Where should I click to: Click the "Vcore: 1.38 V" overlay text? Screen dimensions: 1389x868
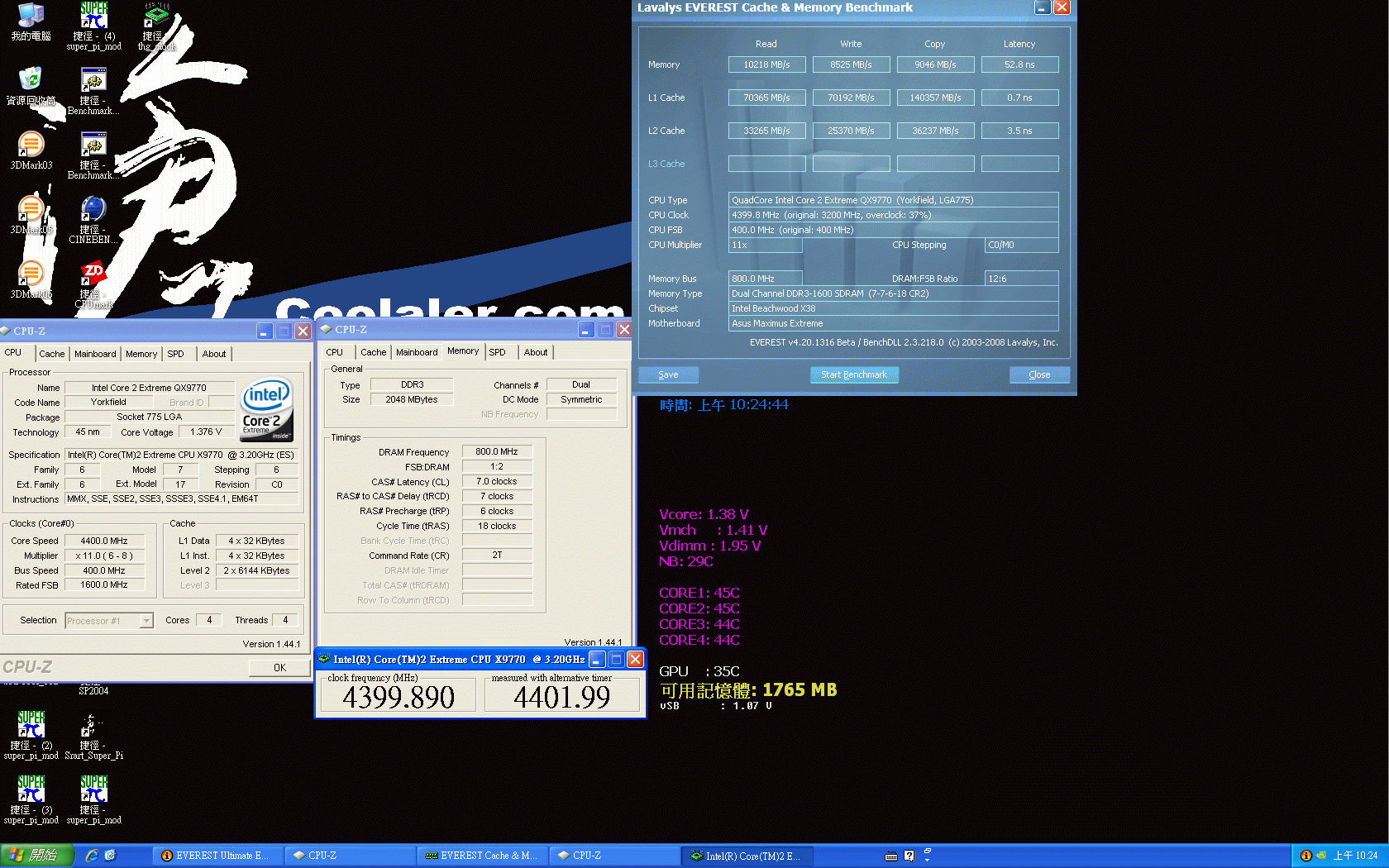click(704, 514)
